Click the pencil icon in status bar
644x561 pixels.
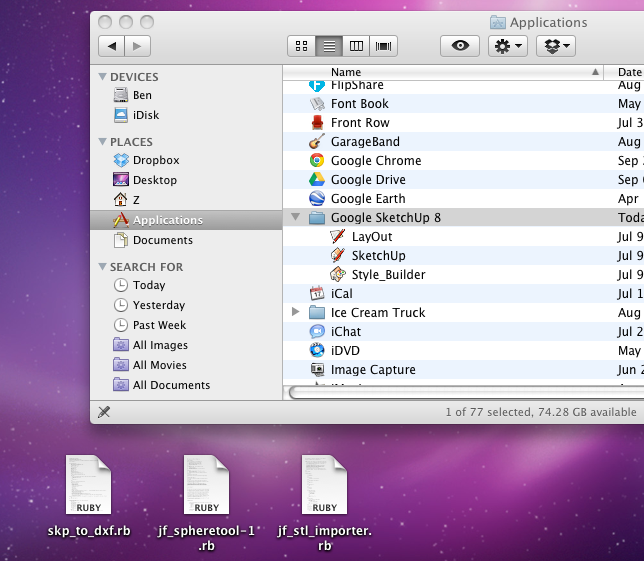[x=104, y=412]
